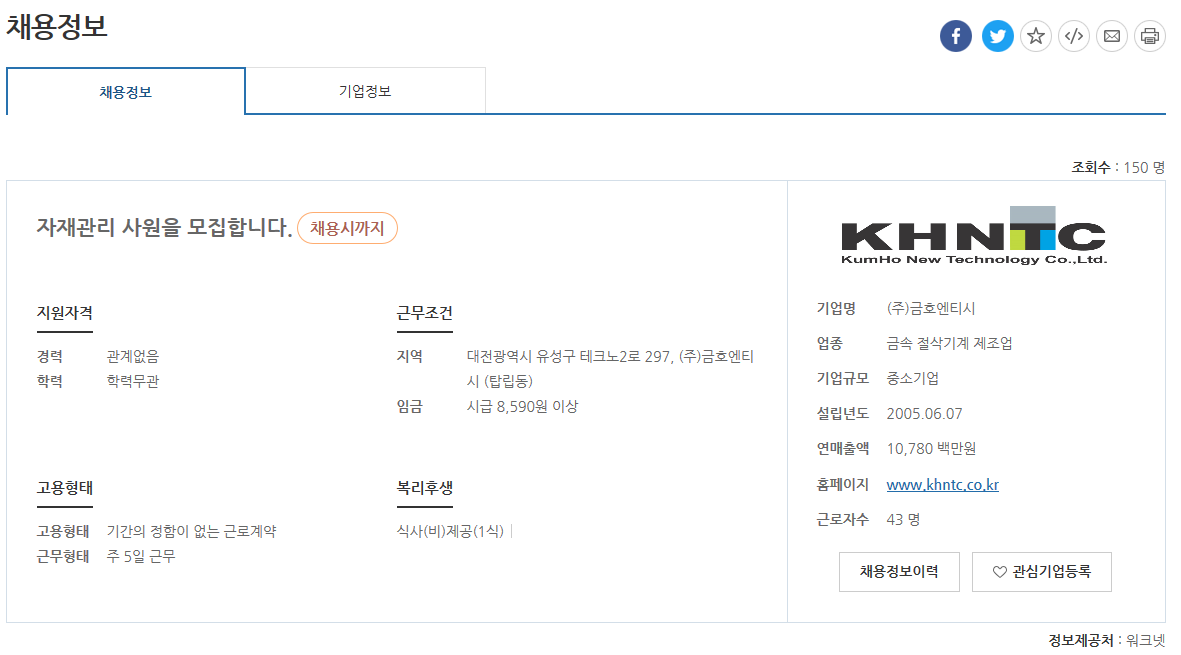Share the posting on Facebook
The image size is (1181, 655).
955,36
